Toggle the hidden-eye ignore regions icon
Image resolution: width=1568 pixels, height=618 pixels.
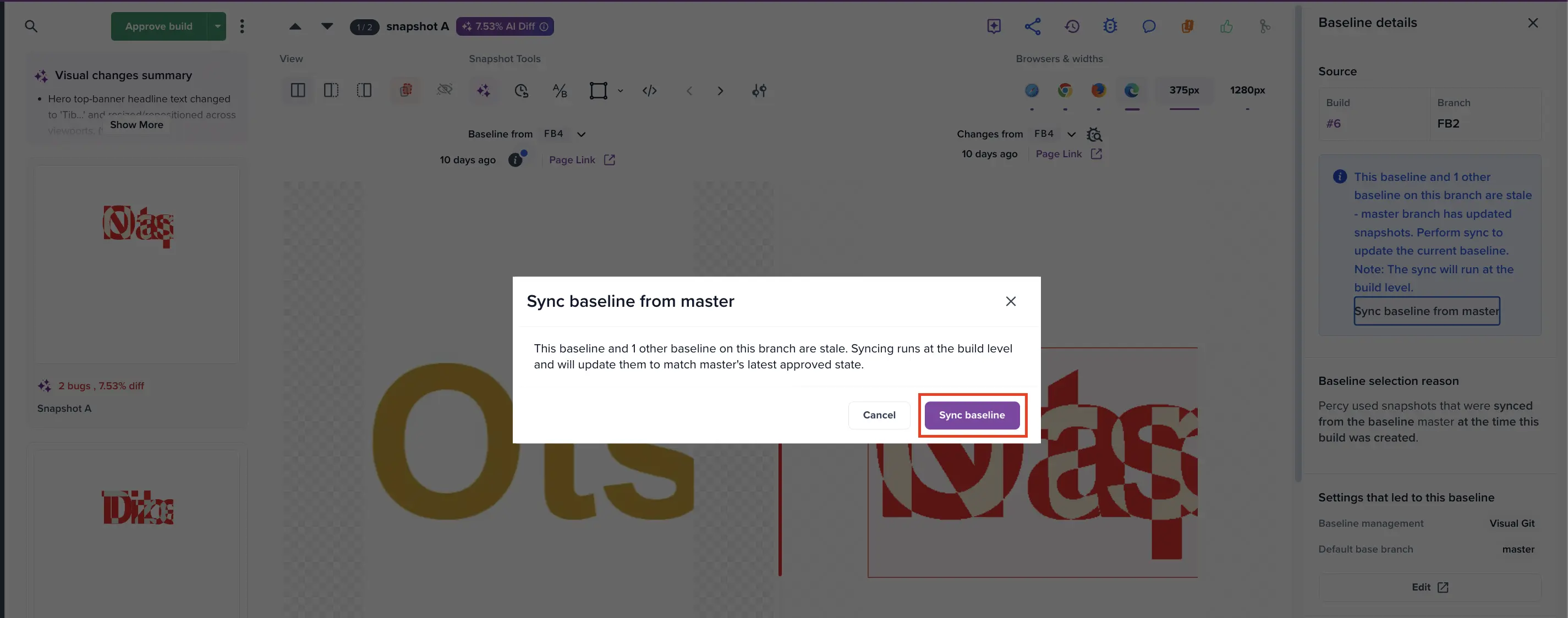click(x=445, y=91)
